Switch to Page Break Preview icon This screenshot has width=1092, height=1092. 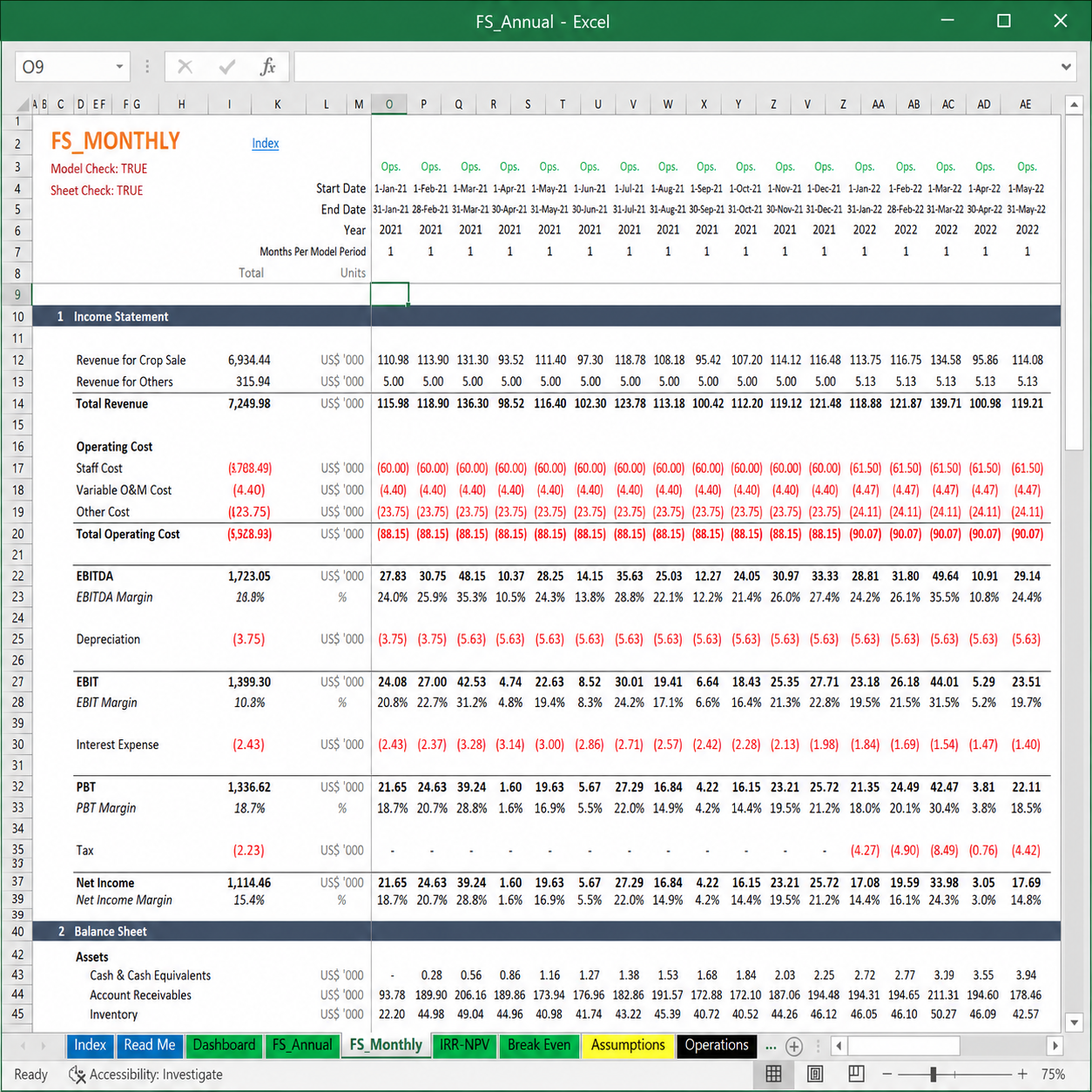[x=856, y=1074]
